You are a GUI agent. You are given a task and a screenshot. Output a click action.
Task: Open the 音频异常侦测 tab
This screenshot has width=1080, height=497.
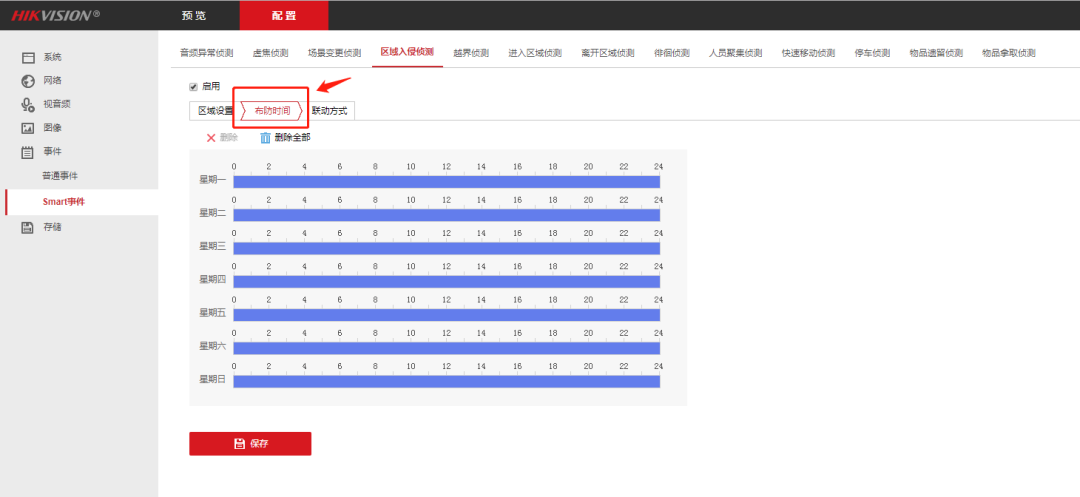[x=206, y=53]
